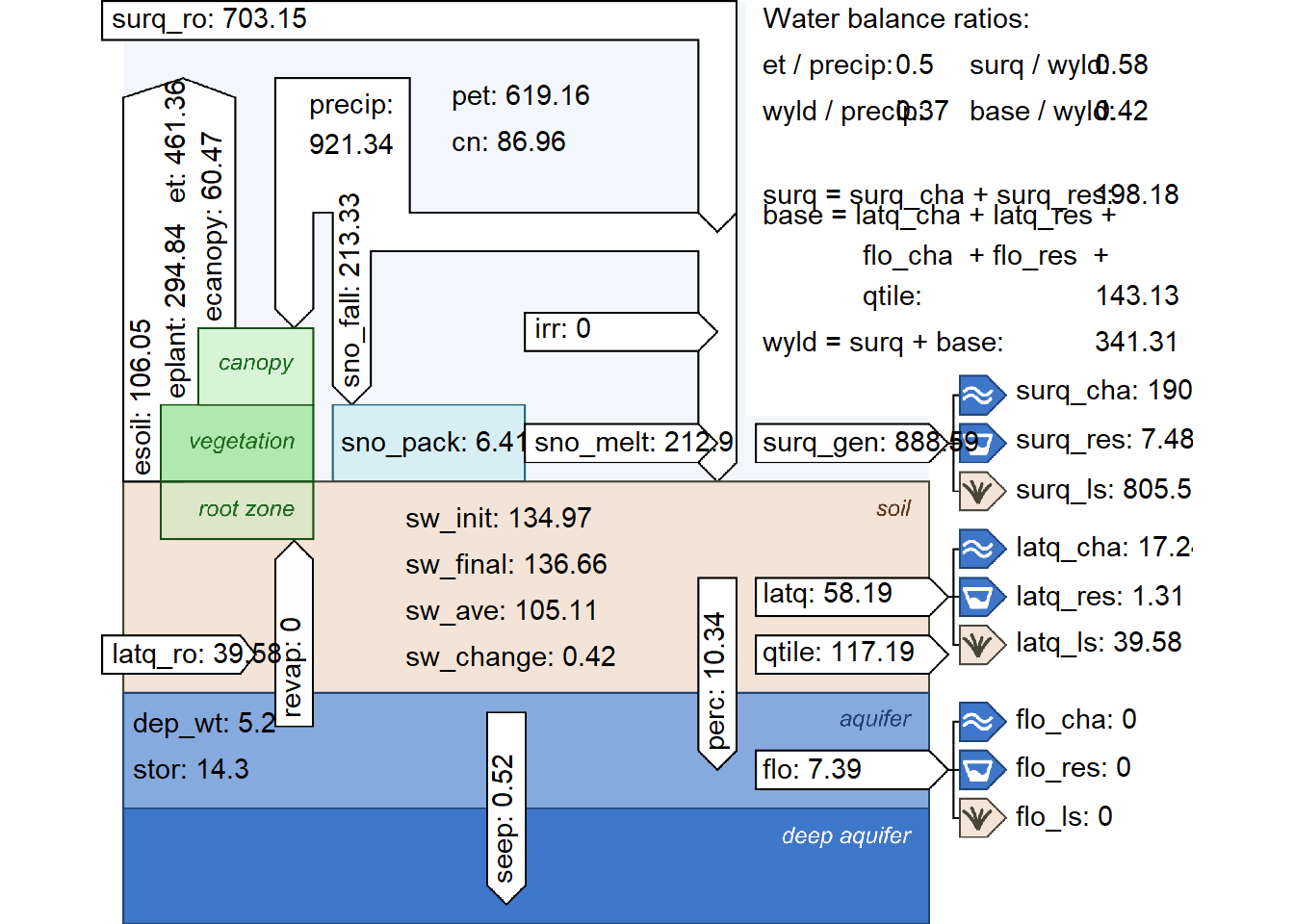Select the flo_ls landscape plant icon

(x=980, y=817)
